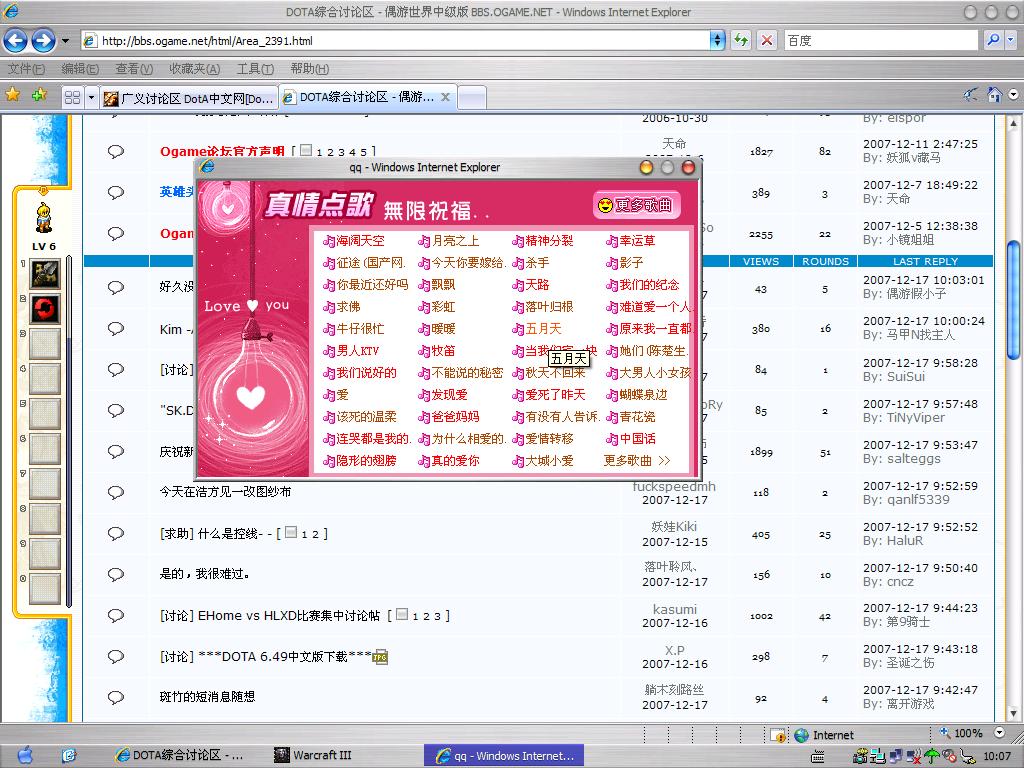
Task: Click the keyboard tray icon
Action: point(817,757)
